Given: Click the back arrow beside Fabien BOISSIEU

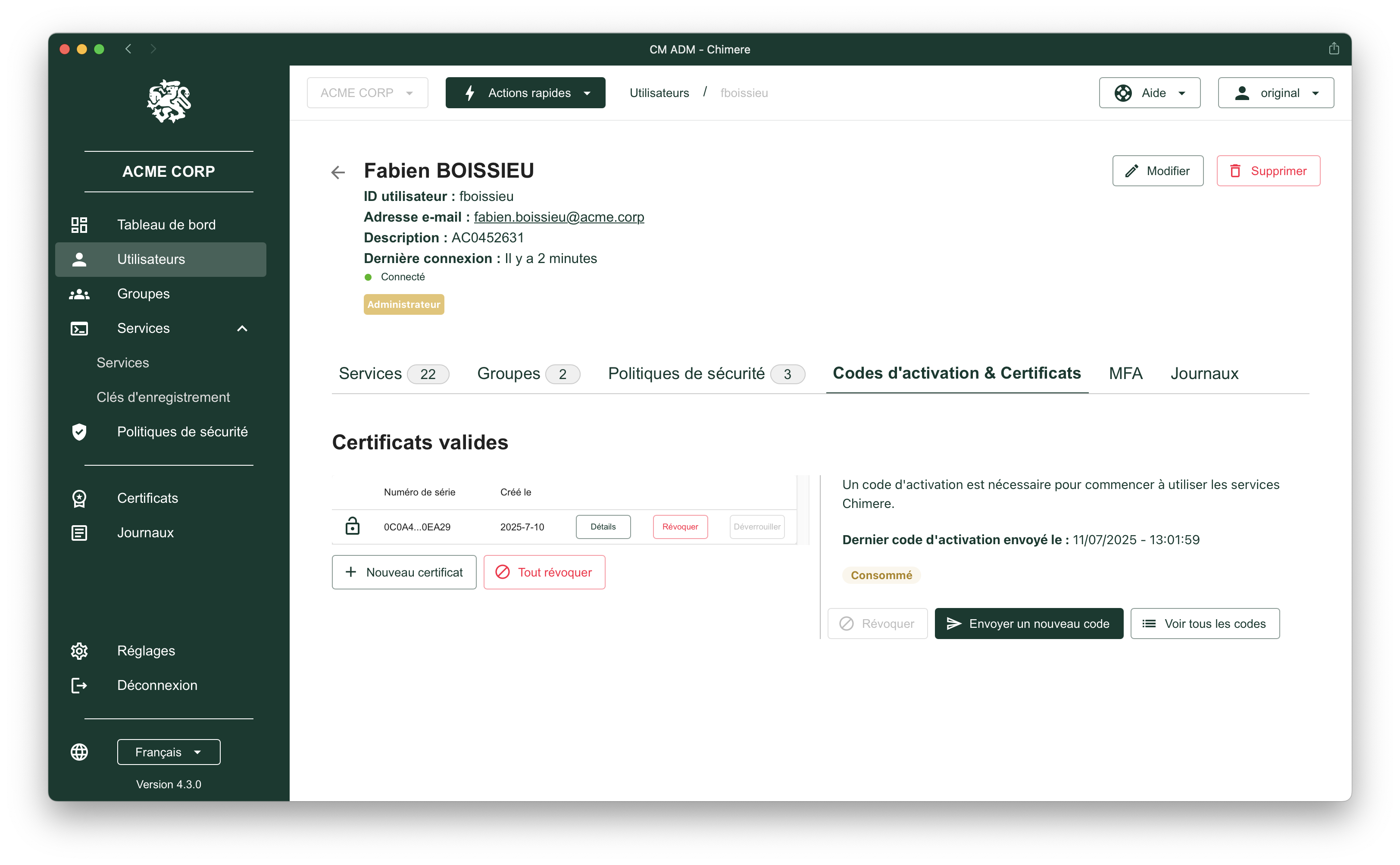Looking at the screenshot, I should click(338, 172).
